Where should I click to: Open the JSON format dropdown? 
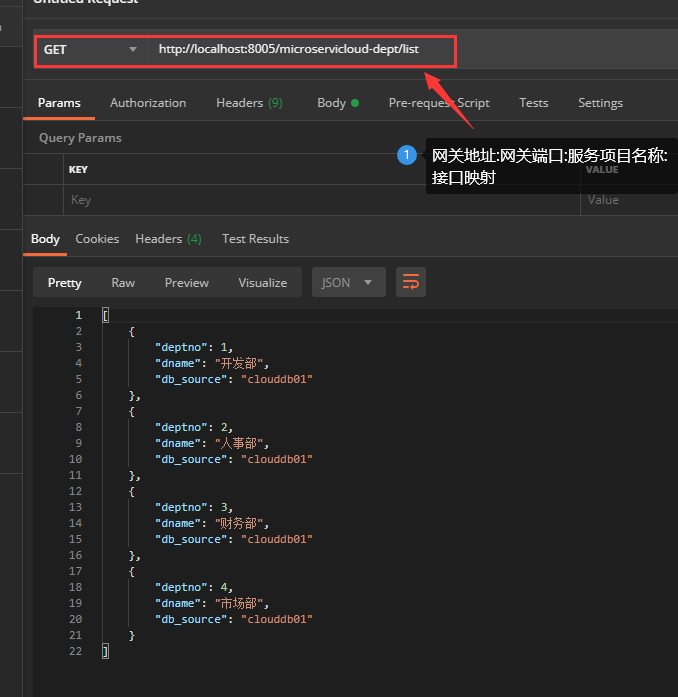pos(349,282)
